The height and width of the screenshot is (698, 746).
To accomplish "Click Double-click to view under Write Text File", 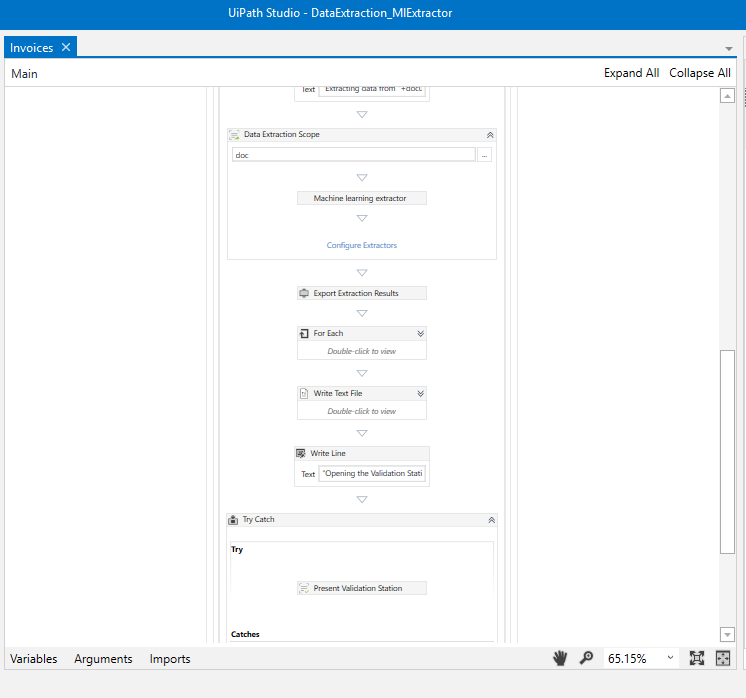I will (362, 411).
